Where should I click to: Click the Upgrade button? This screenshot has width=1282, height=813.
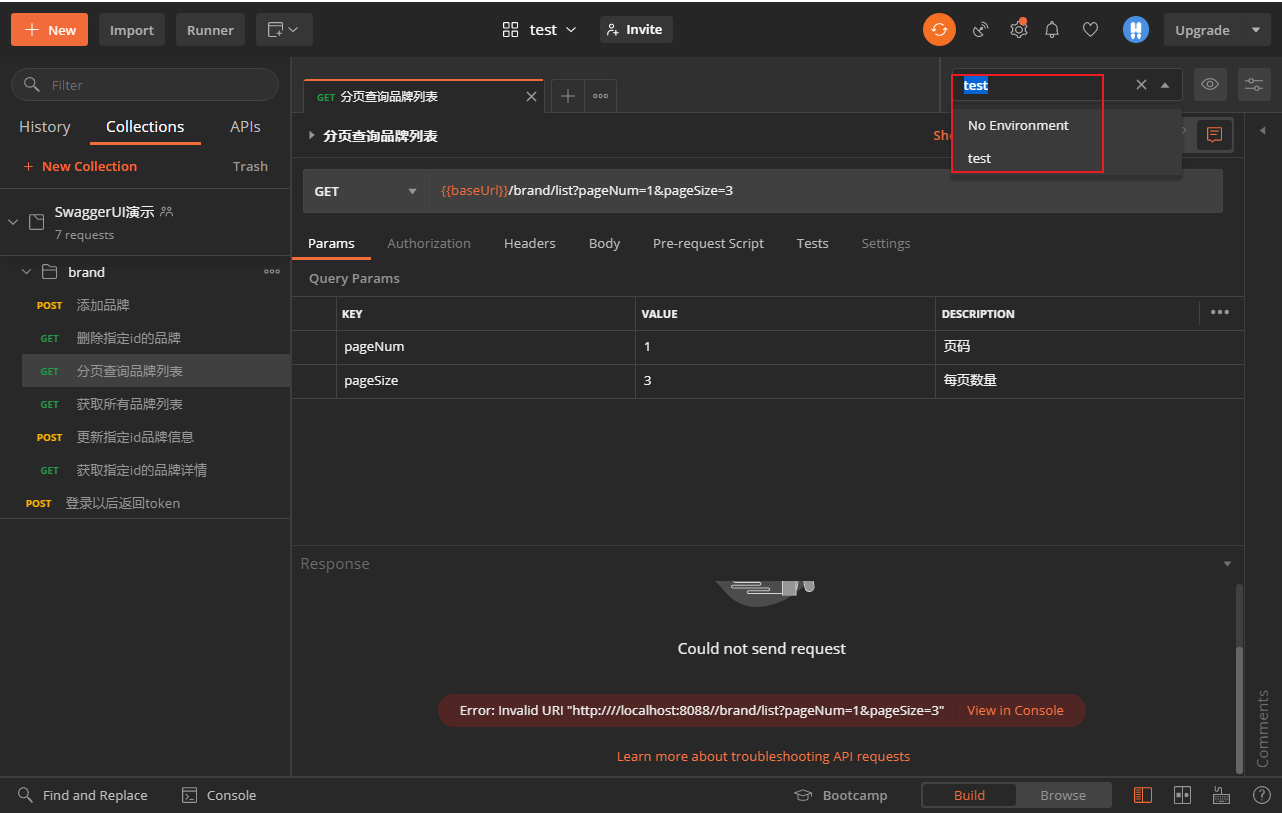pos(1202,30)
